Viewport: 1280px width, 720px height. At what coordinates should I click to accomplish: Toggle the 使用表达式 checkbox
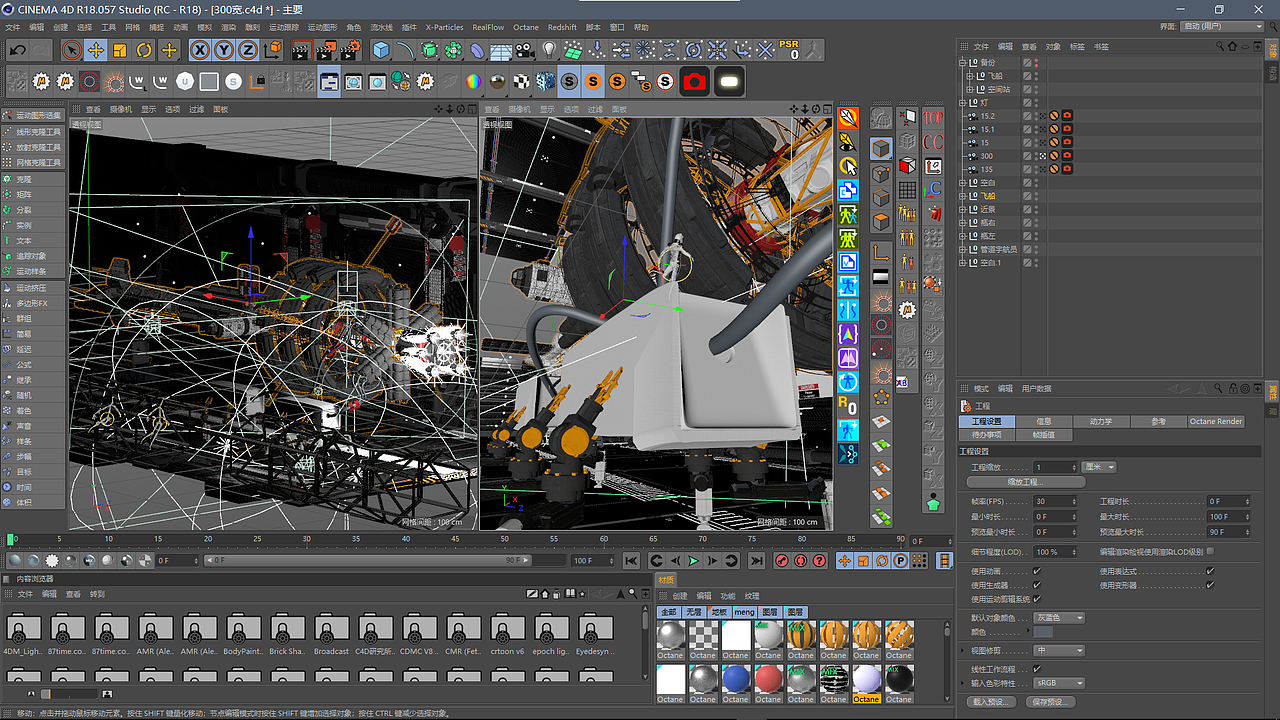coord(1210,571)
